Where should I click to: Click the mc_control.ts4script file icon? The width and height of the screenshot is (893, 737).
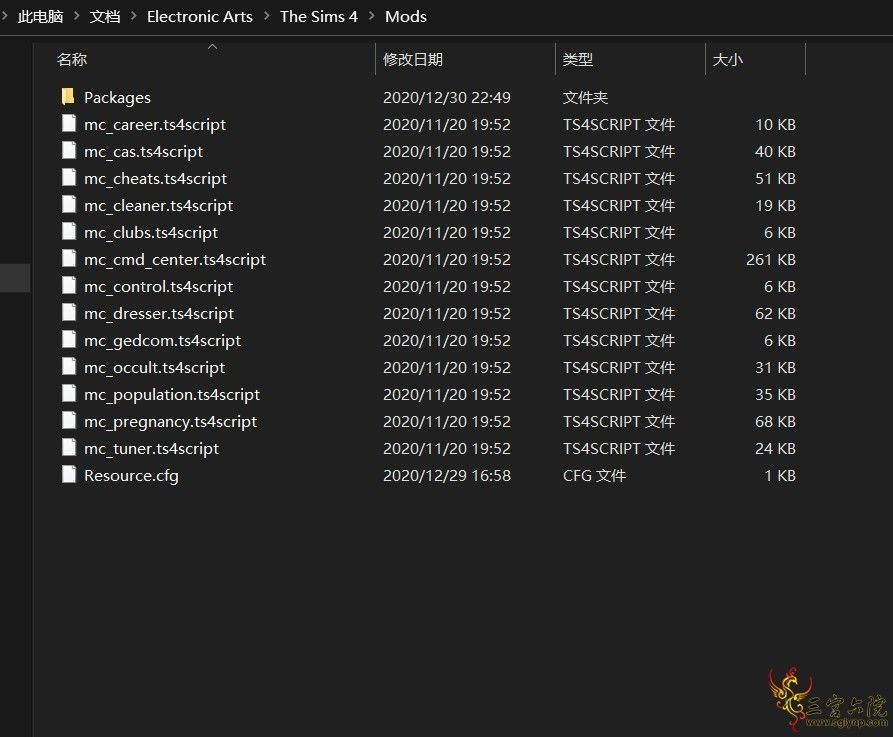tap(68, 286)
